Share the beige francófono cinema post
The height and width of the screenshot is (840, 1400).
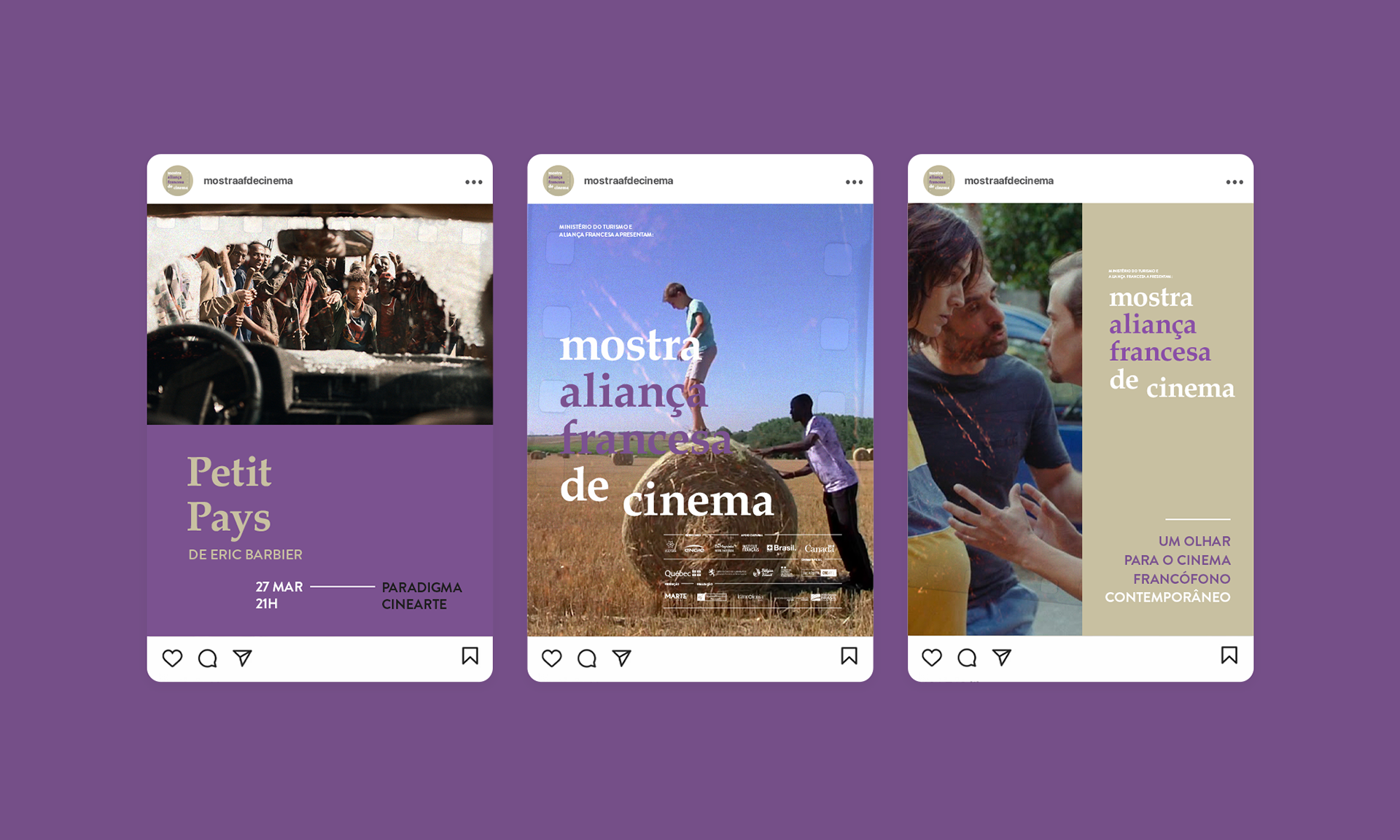pyautogui.click(x=1002, y=658)
